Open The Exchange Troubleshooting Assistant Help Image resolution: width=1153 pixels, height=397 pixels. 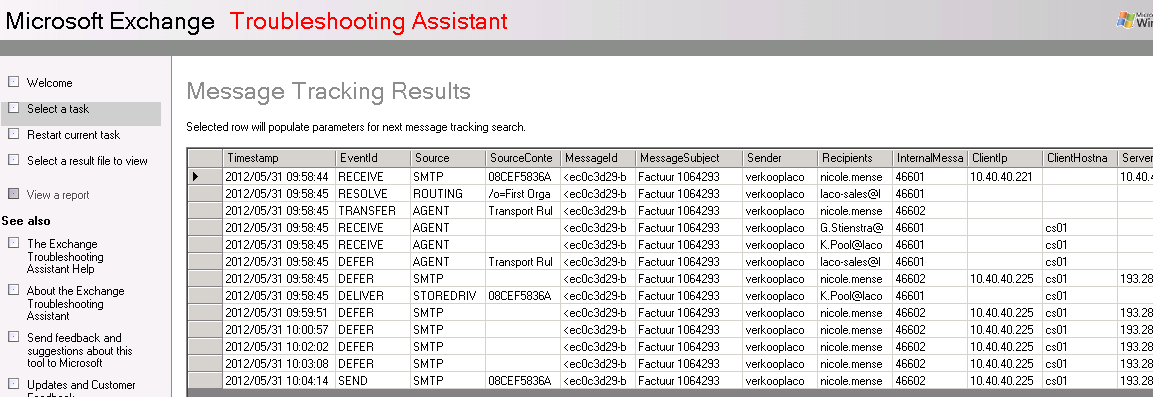point(65,257)
